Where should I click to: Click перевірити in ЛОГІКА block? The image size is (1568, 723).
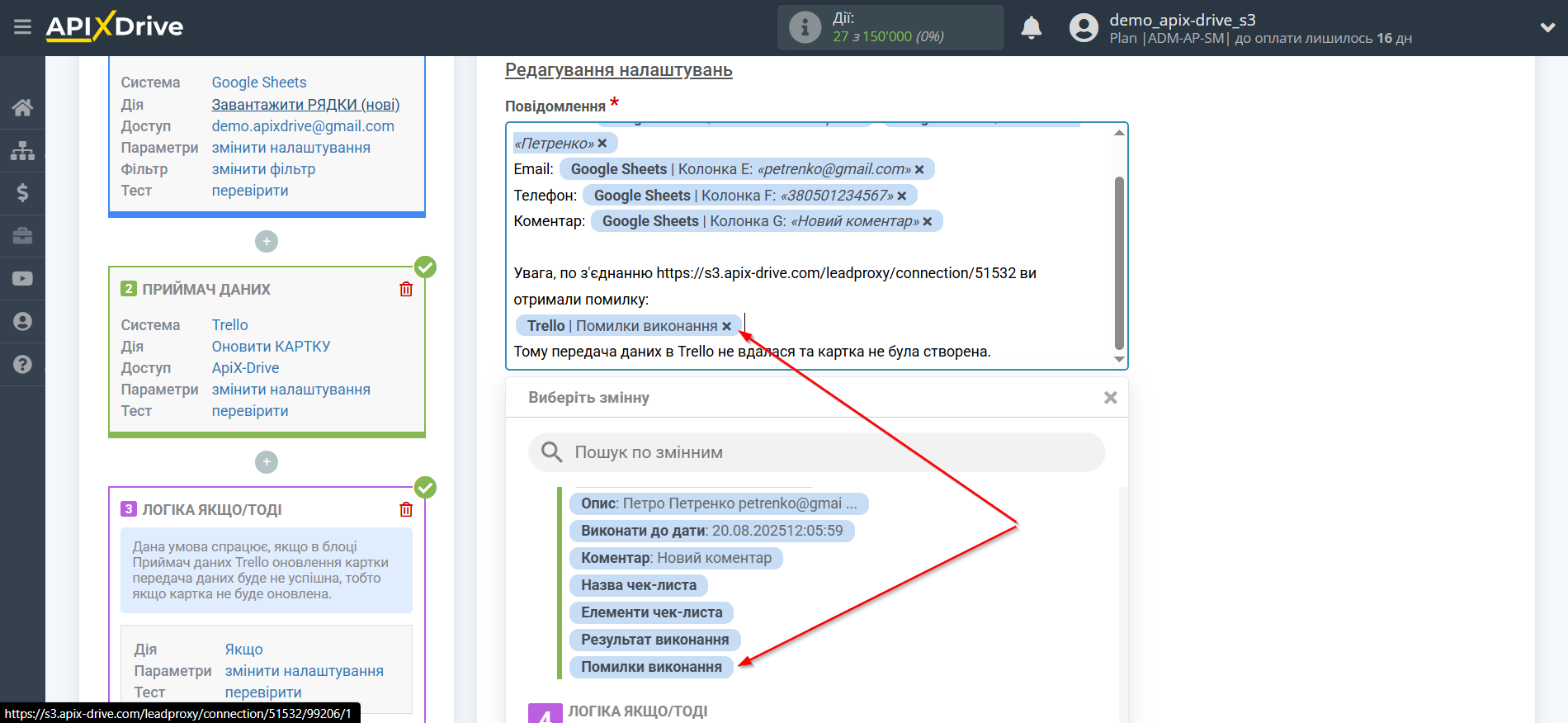tap(263, 692)
